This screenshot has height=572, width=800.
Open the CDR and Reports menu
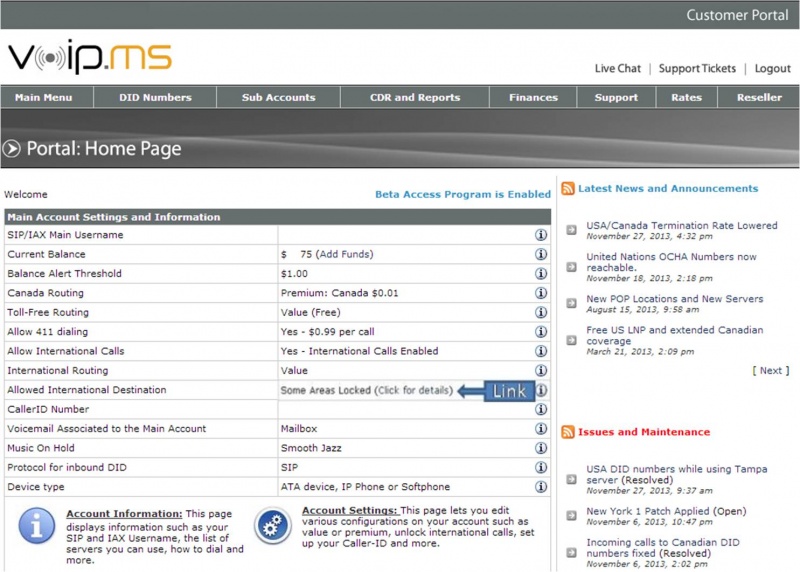pyautogui.click(x=415, y=97)
